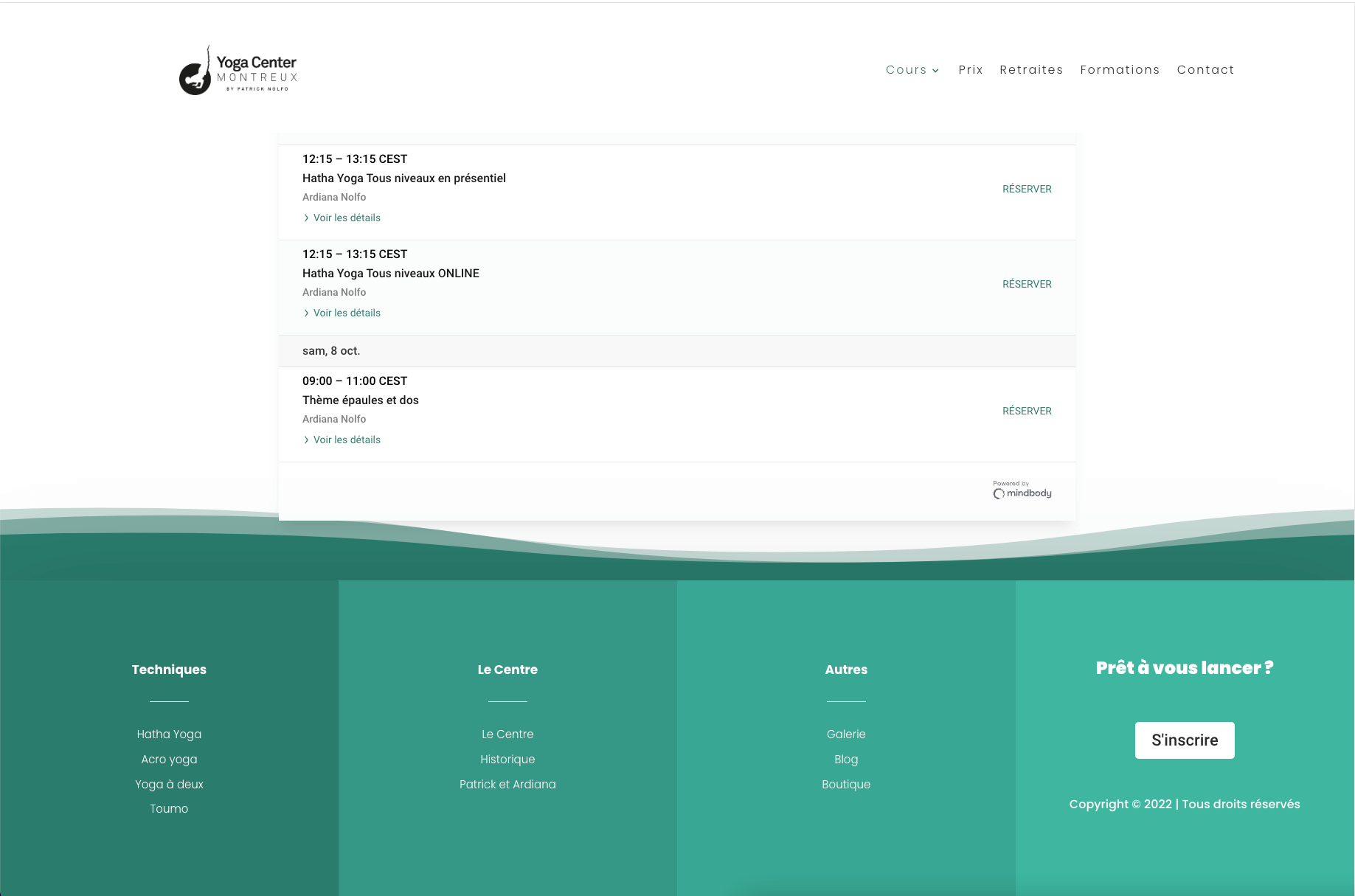Click the Mindbody powered-by logo
The width and height of the screenshot is (1355, 896).
point(1022,490)
